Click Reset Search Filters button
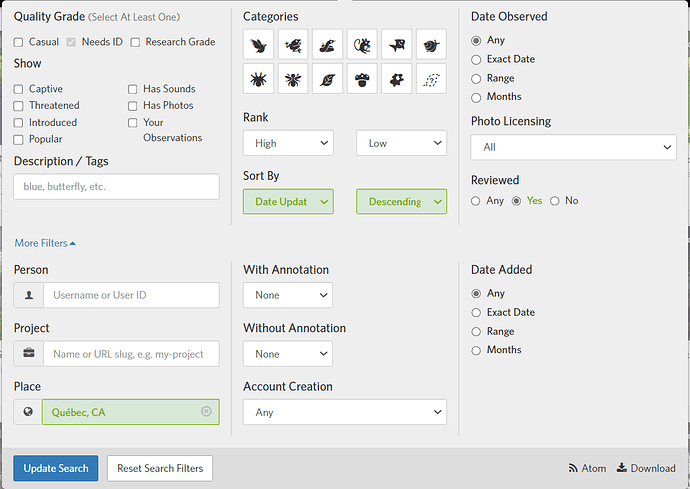690x489 pixels. [x=160, y=468]
